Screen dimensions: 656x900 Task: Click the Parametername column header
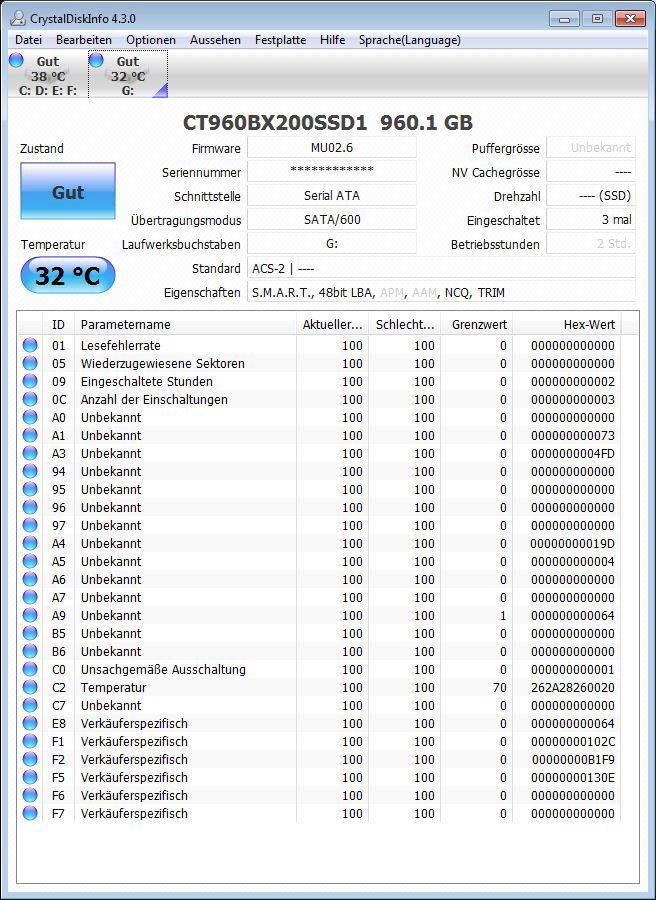185,324
